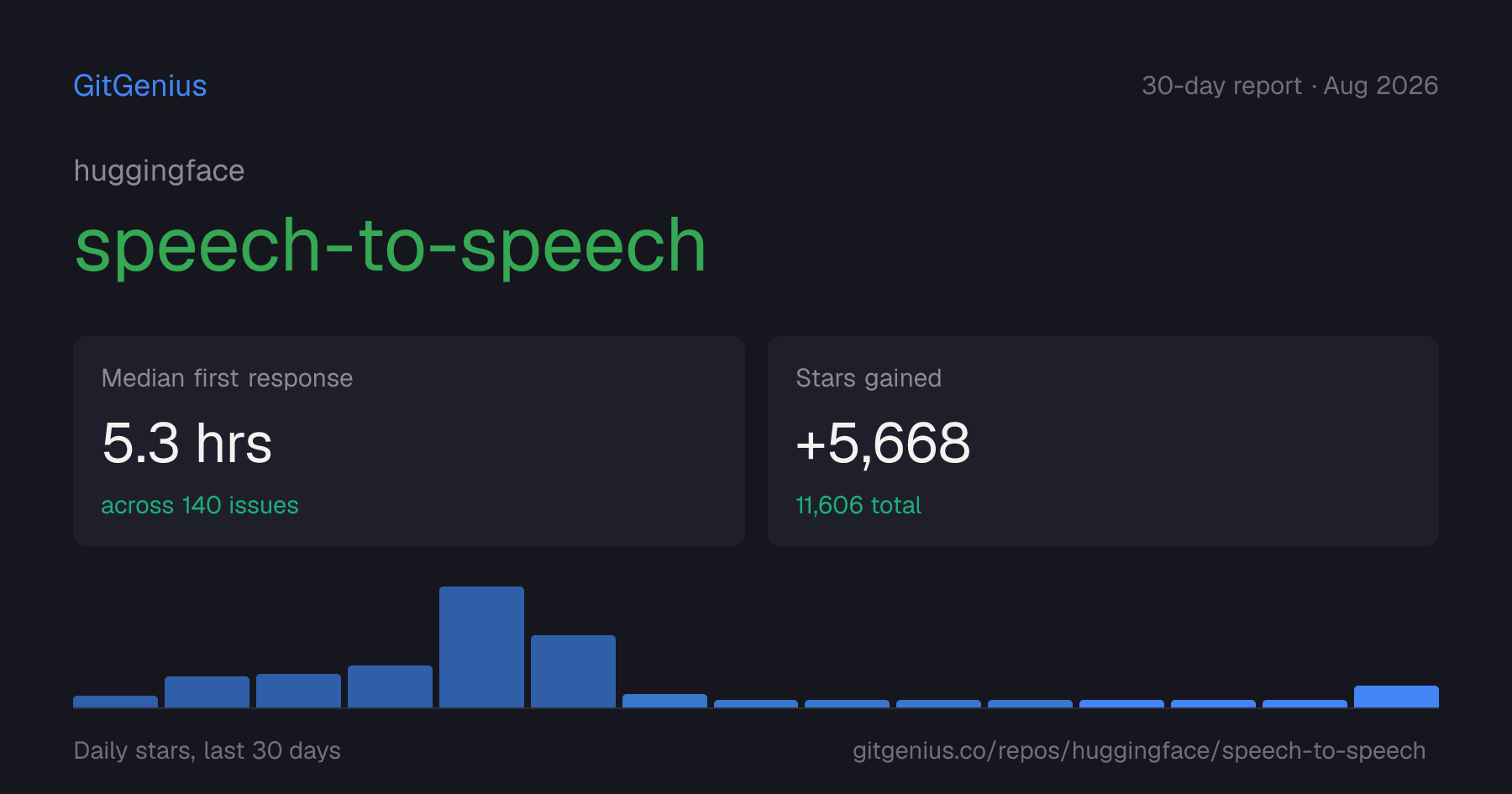The height and width of the screenshot is (794, 1512).
Task: Select the '11,606 total' text
Action: click(x=858, y=505)
